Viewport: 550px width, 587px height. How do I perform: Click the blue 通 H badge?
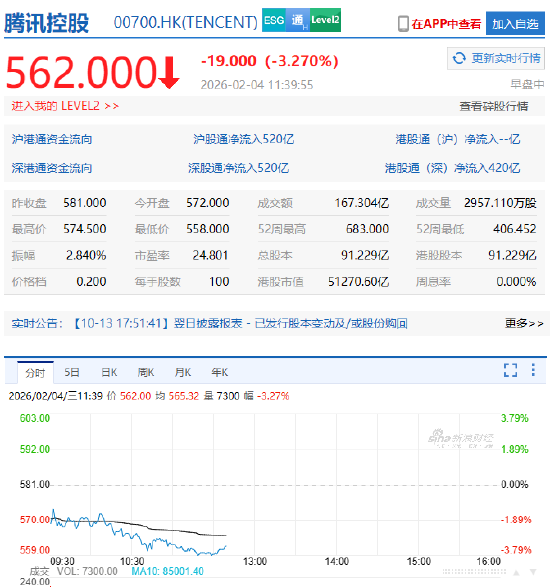pyautogui.click(x=298, y=20)
